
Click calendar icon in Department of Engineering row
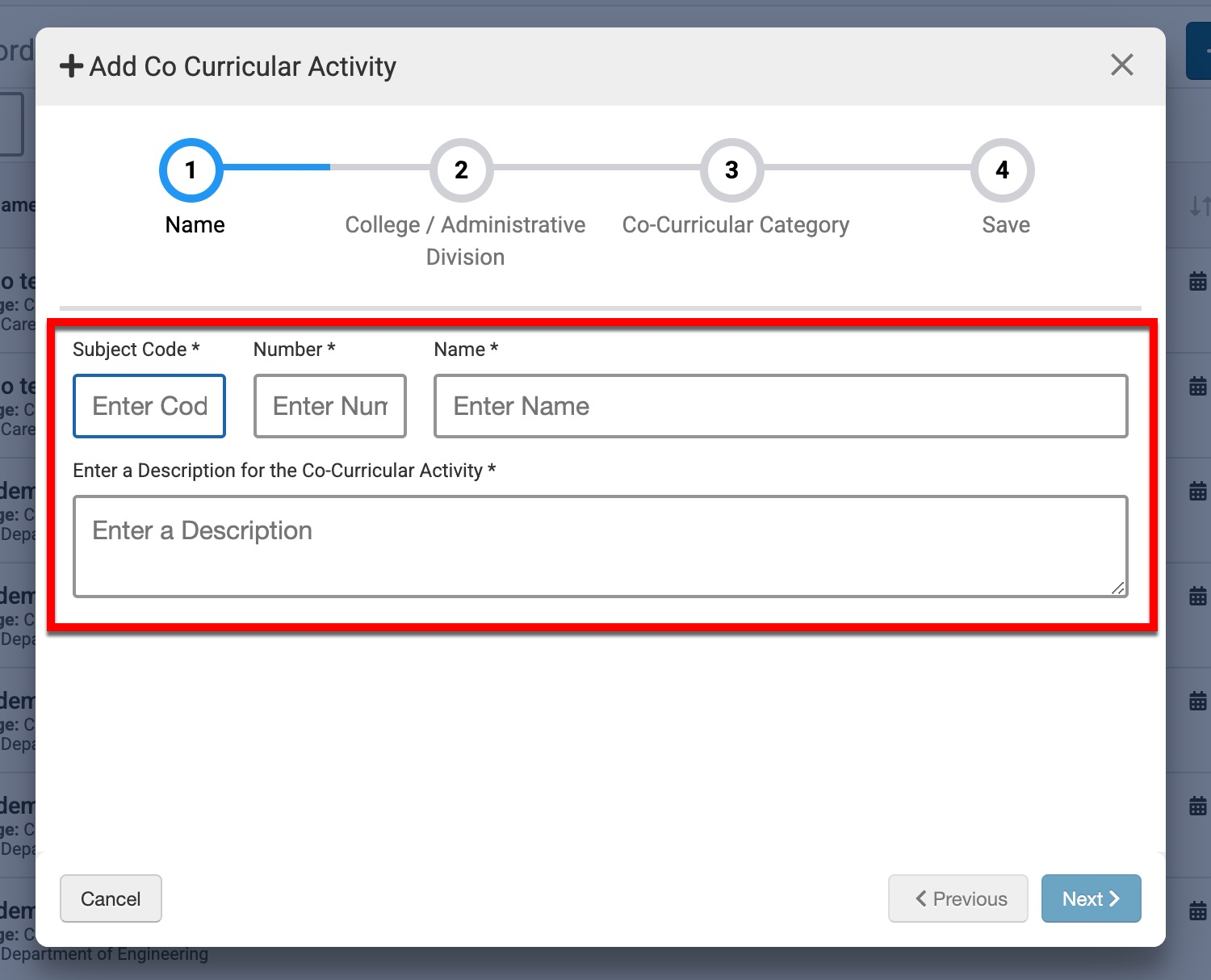(1198, 911)
